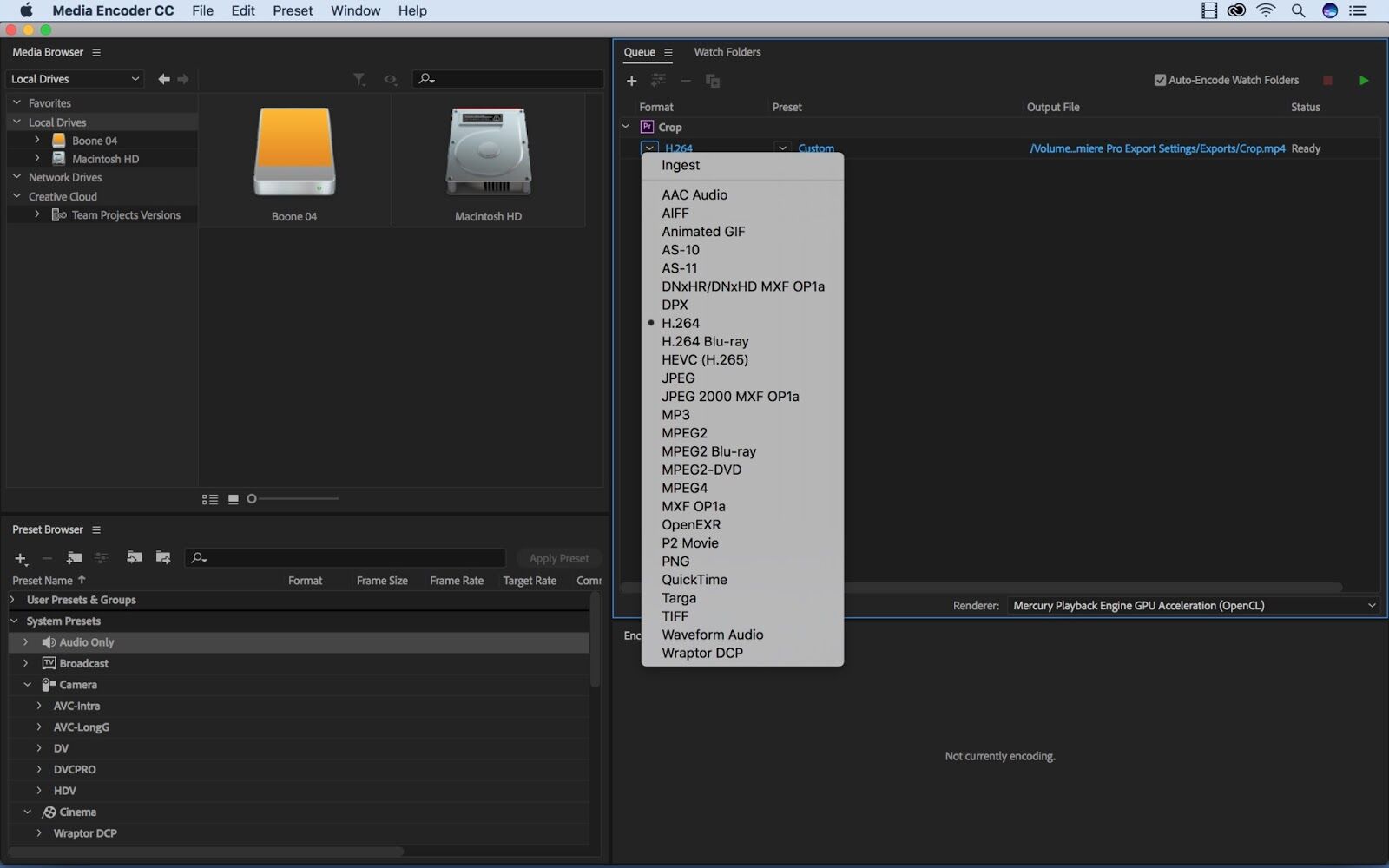Open the Window menu
This screenshot has height=868, width=1389.
(355, 10)
